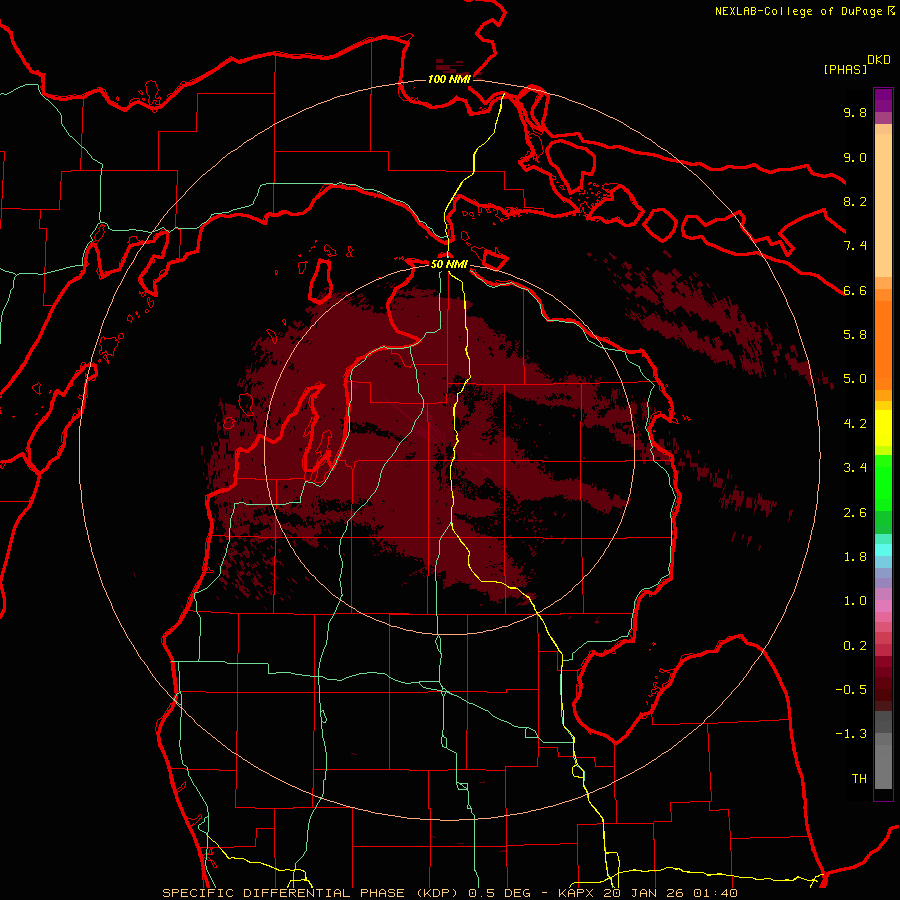The height and width of the screenshot is (900, 900).
Task: Click the purple top of color bar
Action: pos(883,100)
